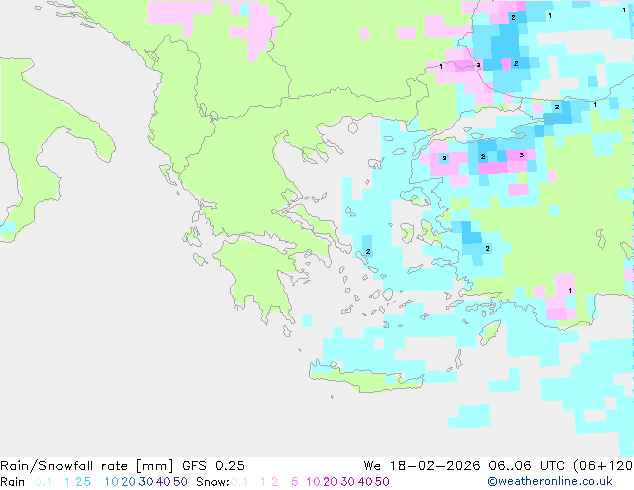Select the 20 value in the Snow legend

coord(330,482)
